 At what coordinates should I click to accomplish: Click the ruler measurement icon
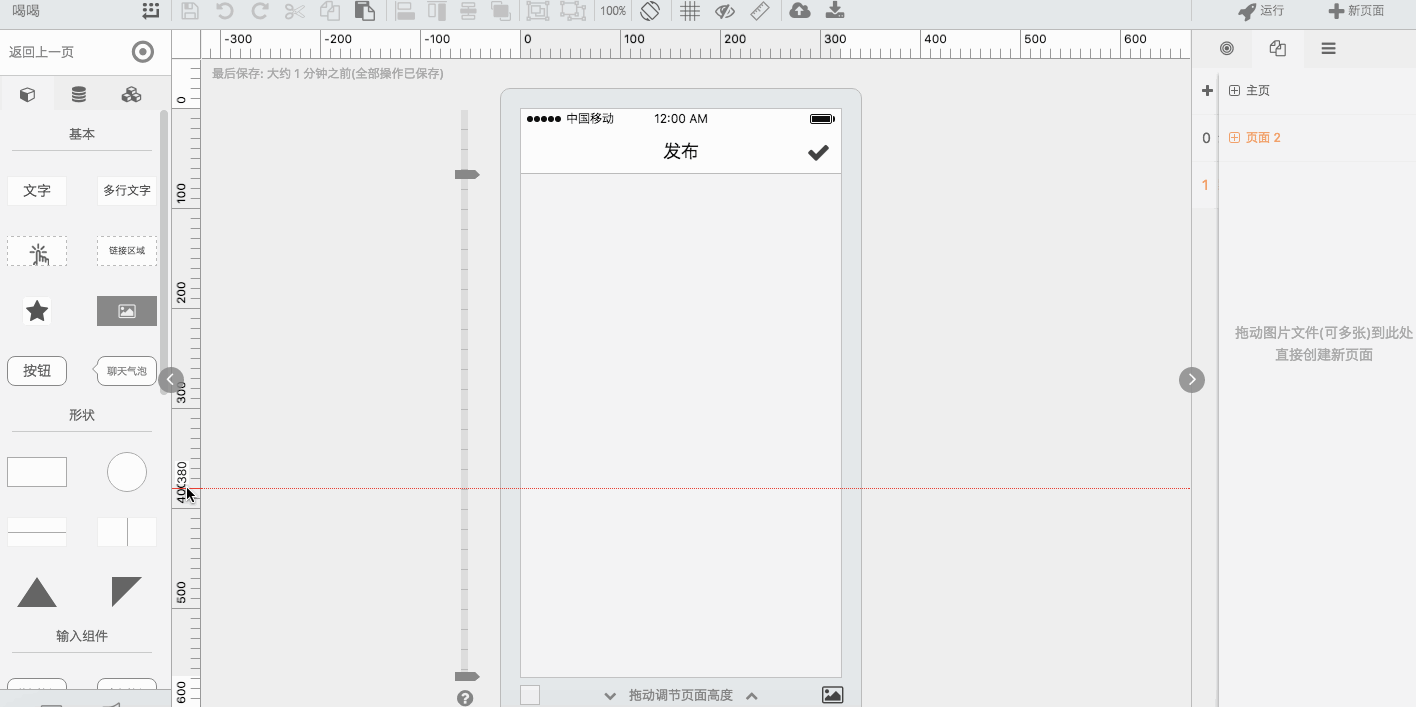click(x=759, y=11)
